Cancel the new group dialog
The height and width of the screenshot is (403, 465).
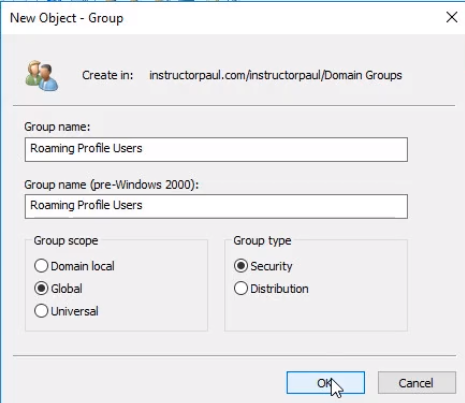pos(417,383)
